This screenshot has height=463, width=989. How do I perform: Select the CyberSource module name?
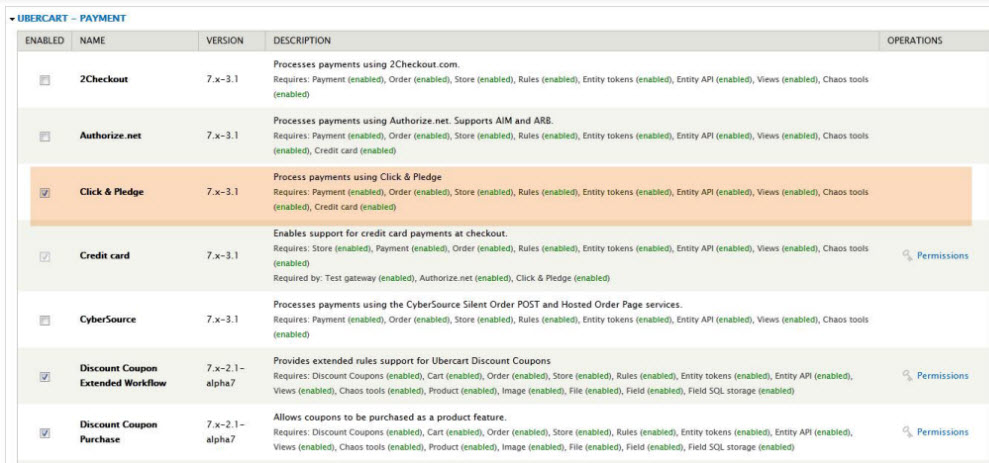pos(108,319)
